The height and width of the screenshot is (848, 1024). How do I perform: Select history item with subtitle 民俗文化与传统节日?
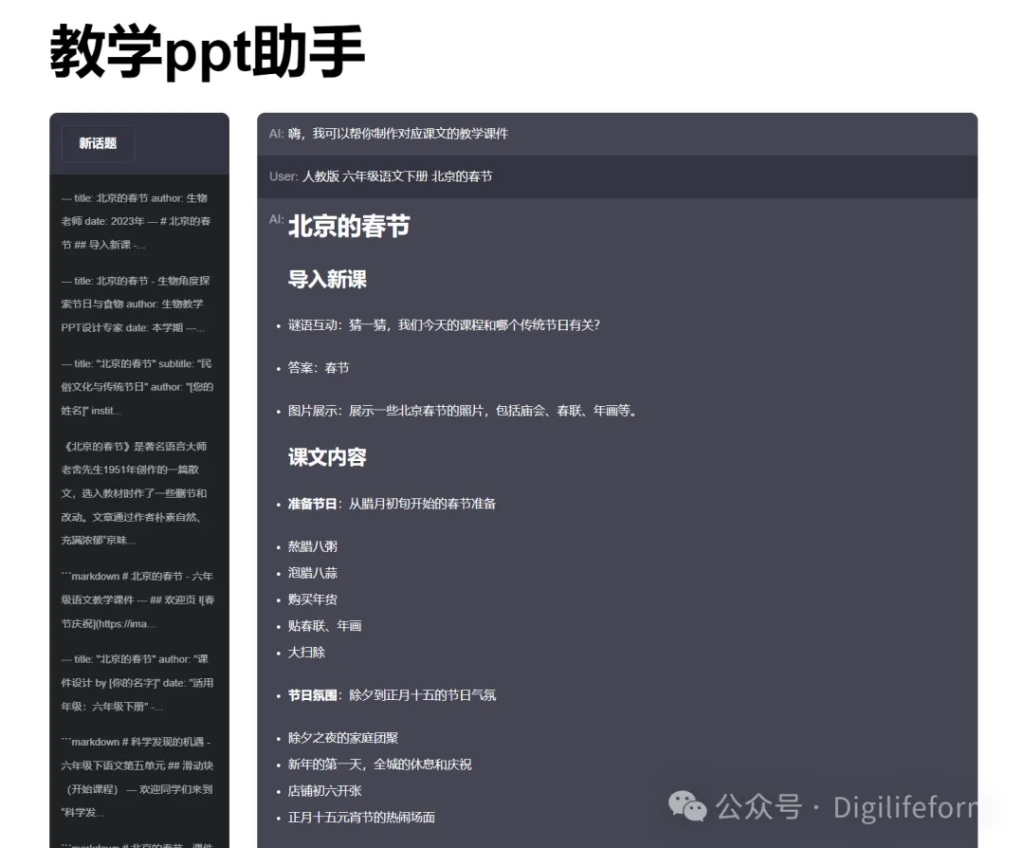click(137, 387)
